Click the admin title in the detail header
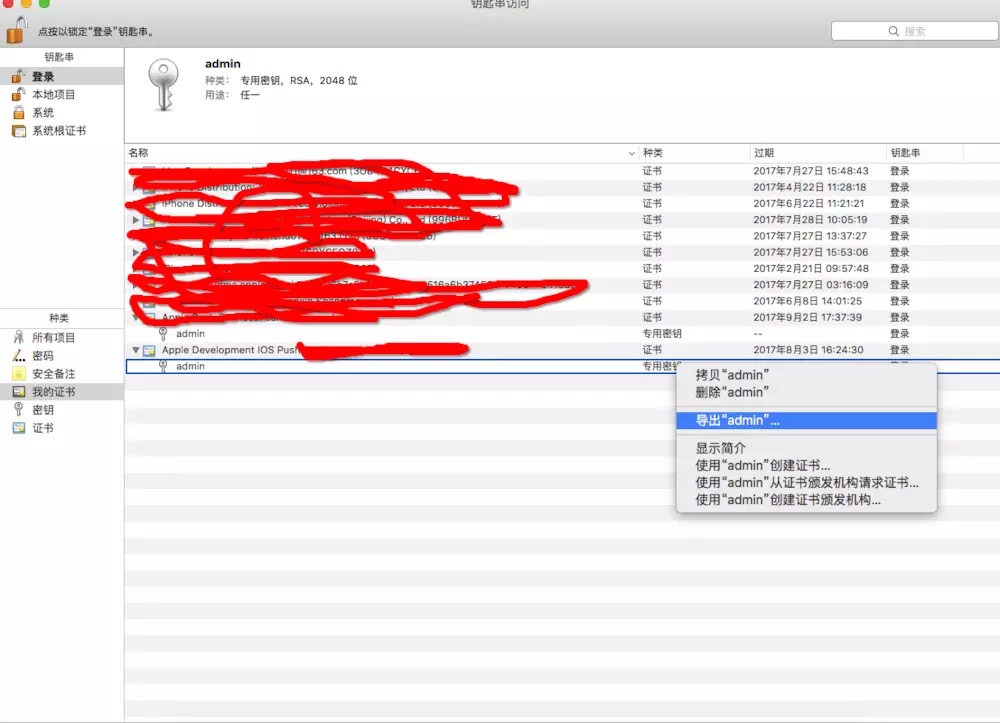The image size is (1000, 723). 223,64
